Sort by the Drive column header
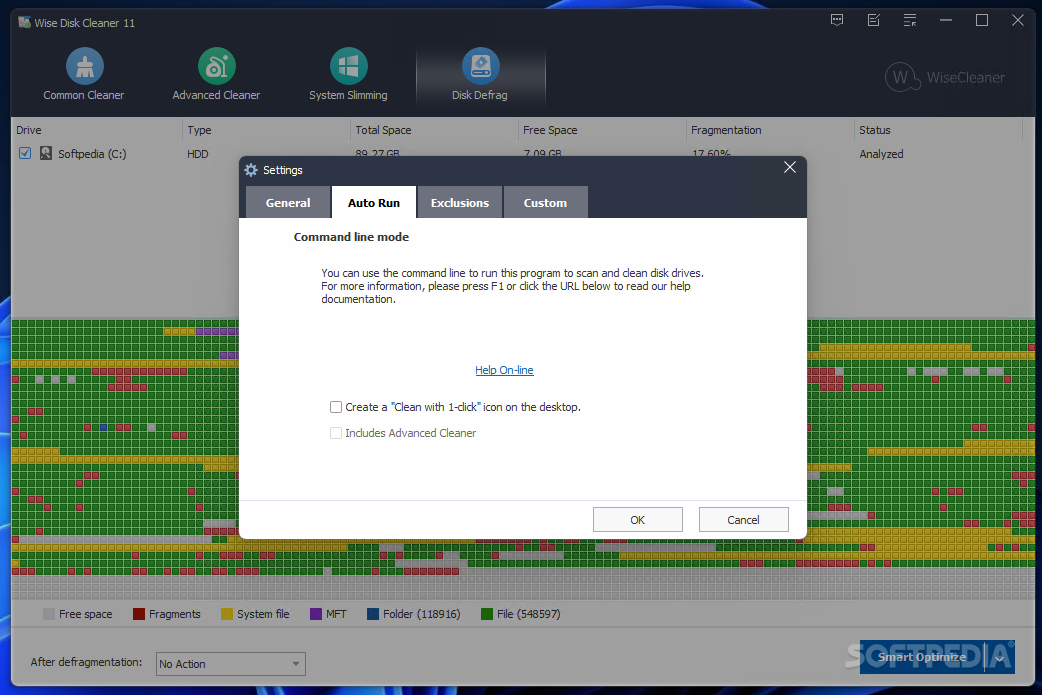Screen dimensions: 1042x695 click(x=97, y=130)
